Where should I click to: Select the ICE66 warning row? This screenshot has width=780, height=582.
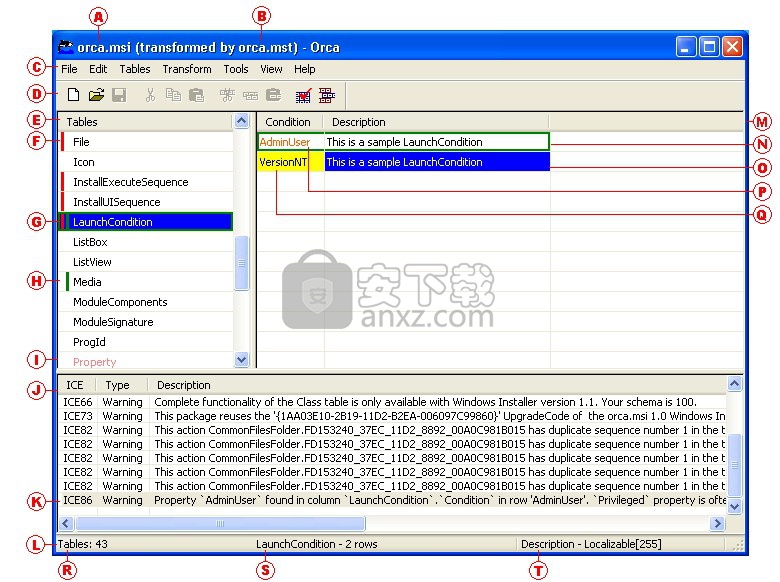(x=392, y=402)
